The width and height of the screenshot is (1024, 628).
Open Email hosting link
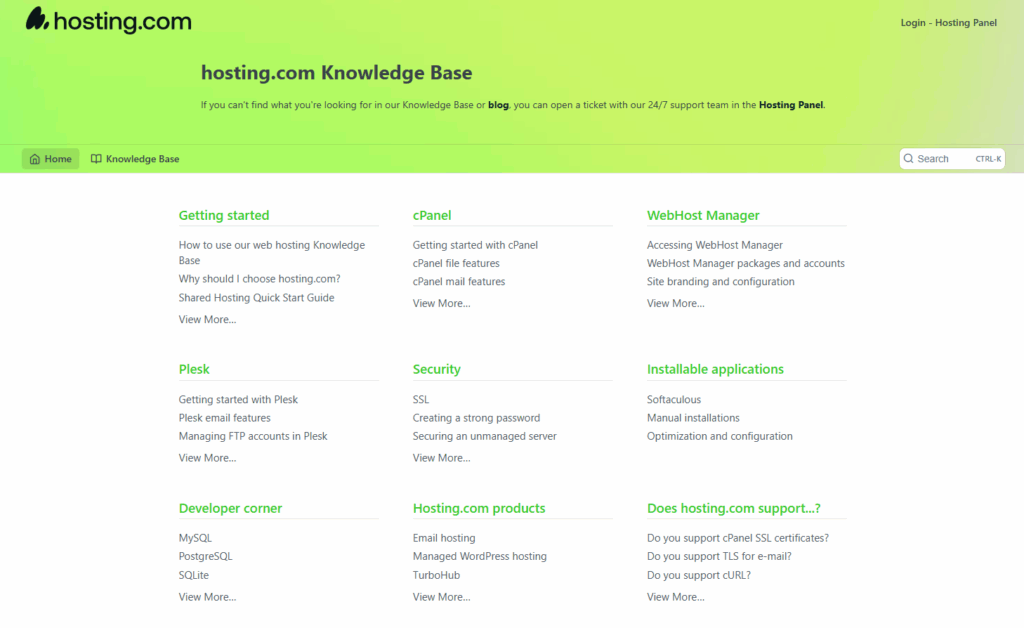(443, 538)
